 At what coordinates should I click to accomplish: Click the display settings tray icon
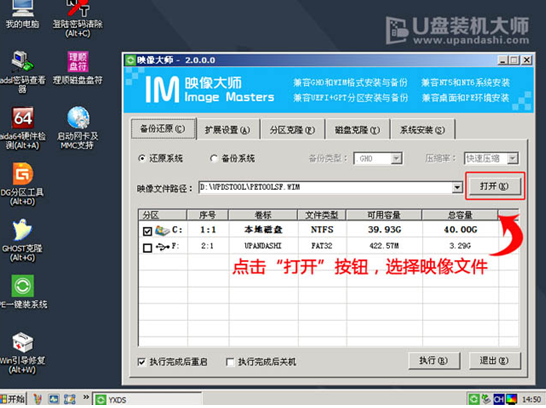(512, 399)
